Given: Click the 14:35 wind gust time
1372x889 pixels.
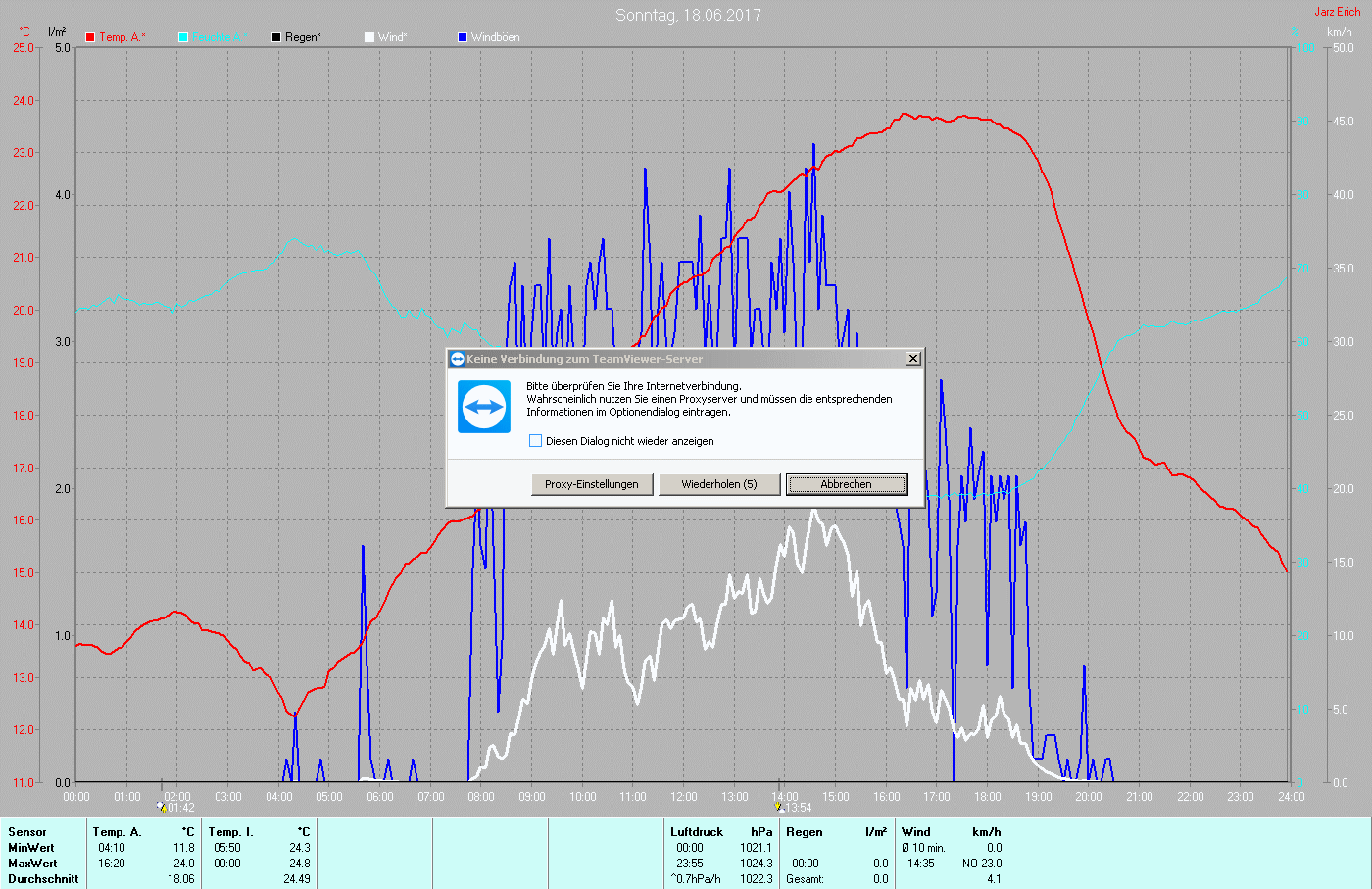Looking at the screenshot, I should tap(921, 864).
